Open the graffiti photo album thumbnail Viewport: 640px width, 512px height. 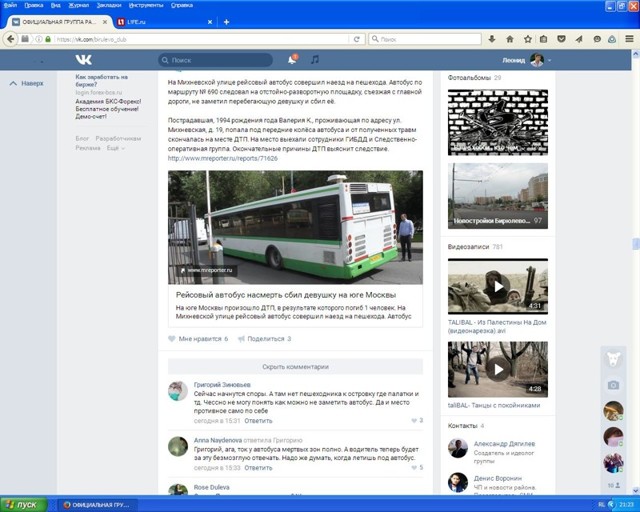498,122
